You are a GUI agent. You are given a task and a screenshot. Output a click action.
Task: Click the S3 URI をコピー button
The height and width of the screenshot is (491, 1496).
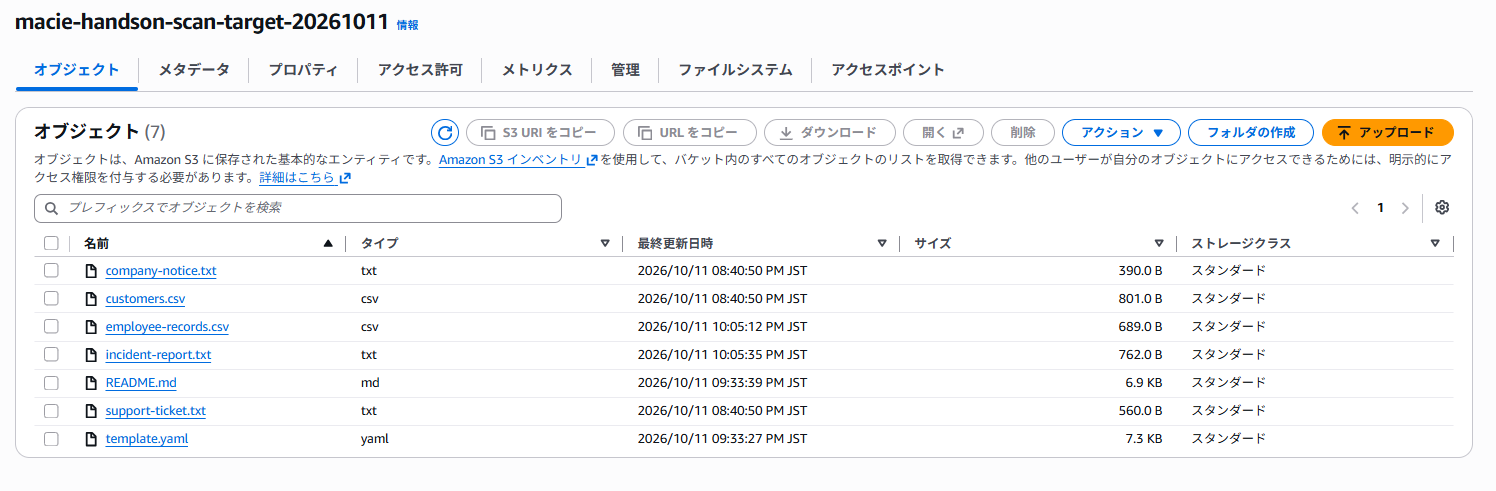coord(541,132)
